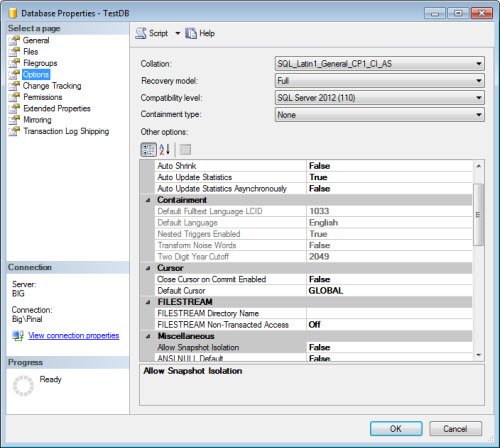
Task: Click the Mirroring page icon
Action: point(14,120)
